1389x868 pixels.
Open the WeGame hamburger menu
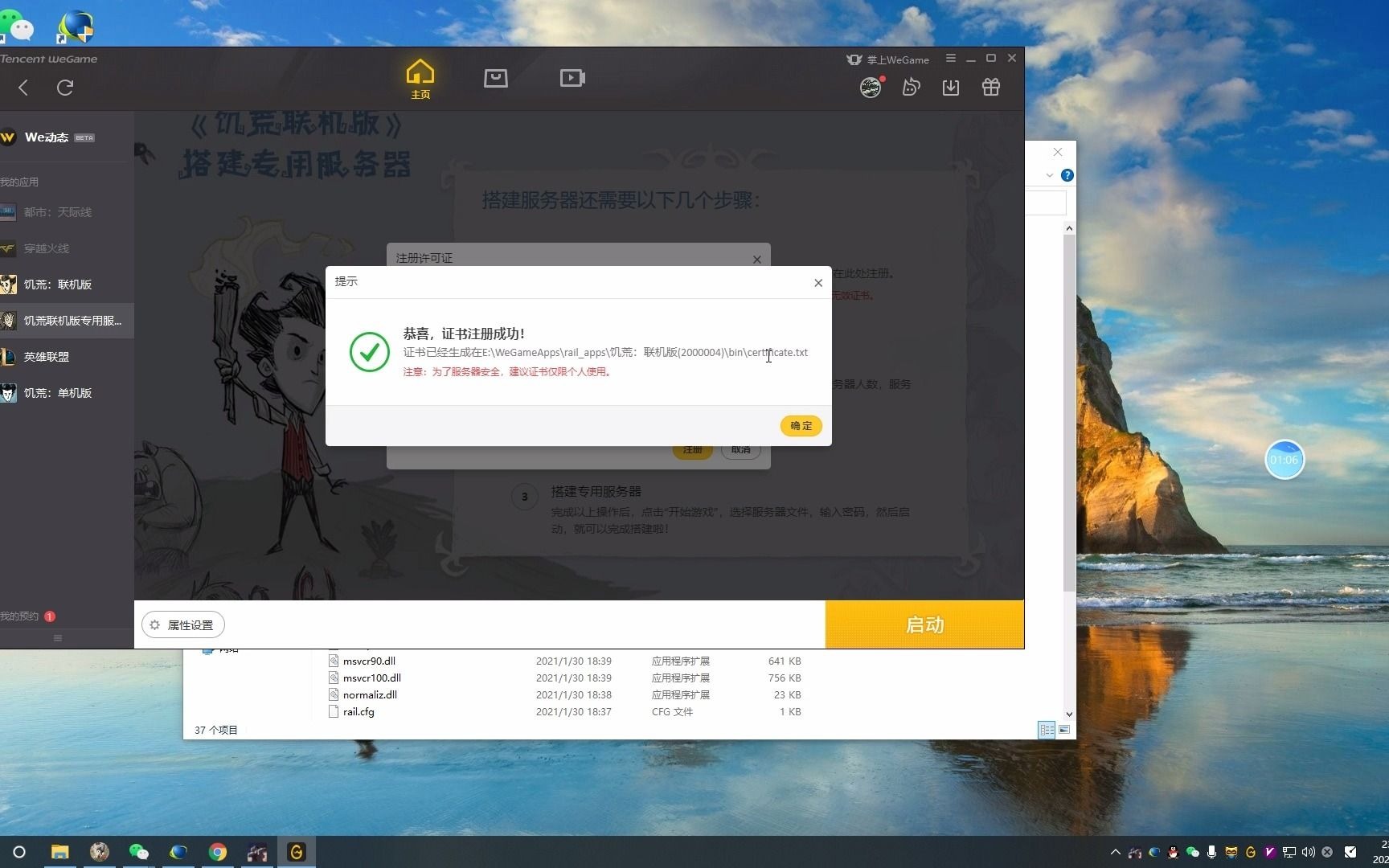pos(951,58)
